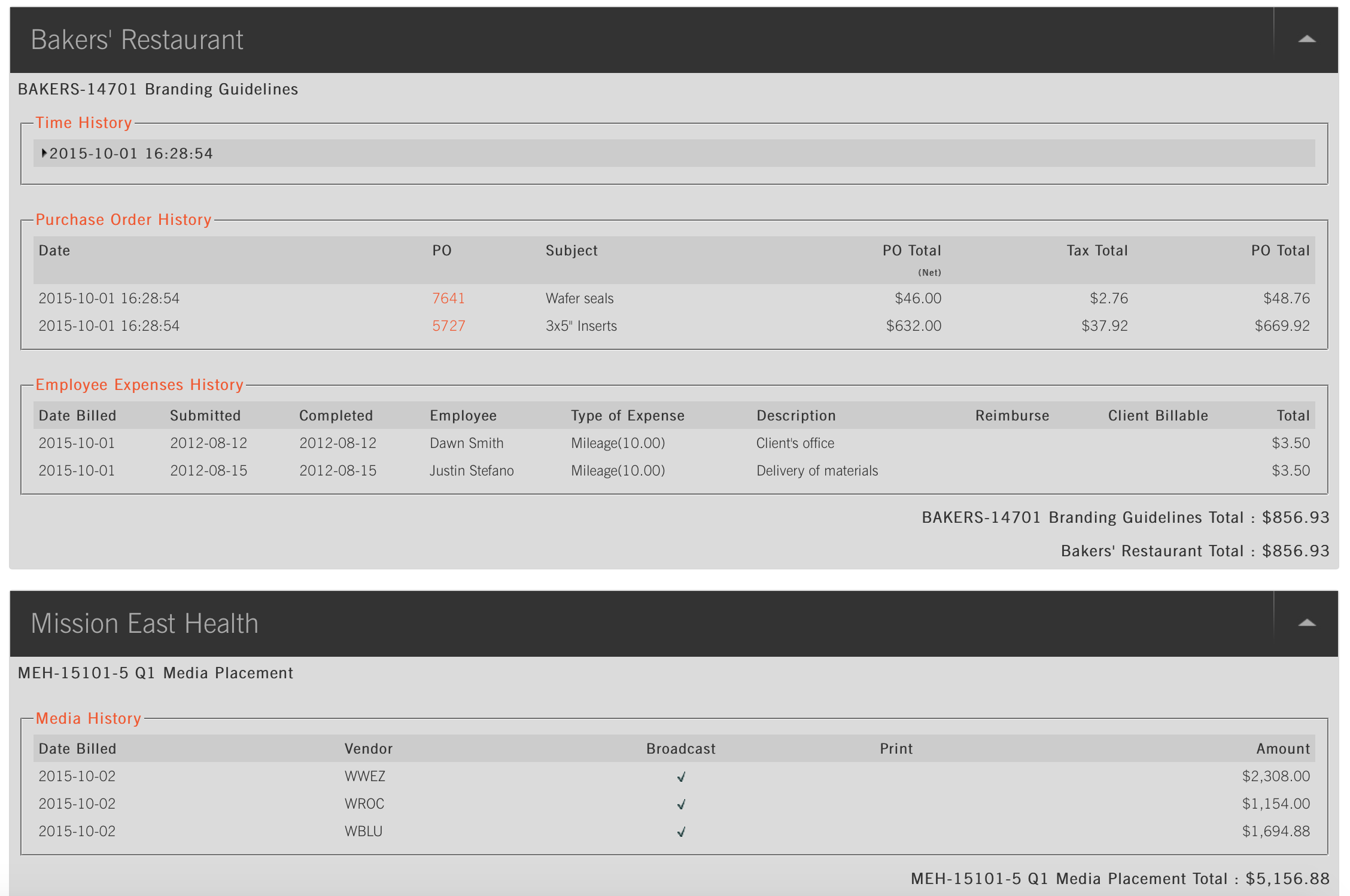The height and width of the screenshot is (896, 1350).
Task: Expand the 2015-10-01 16:28:54 time history entry
Action: (674, 154)
